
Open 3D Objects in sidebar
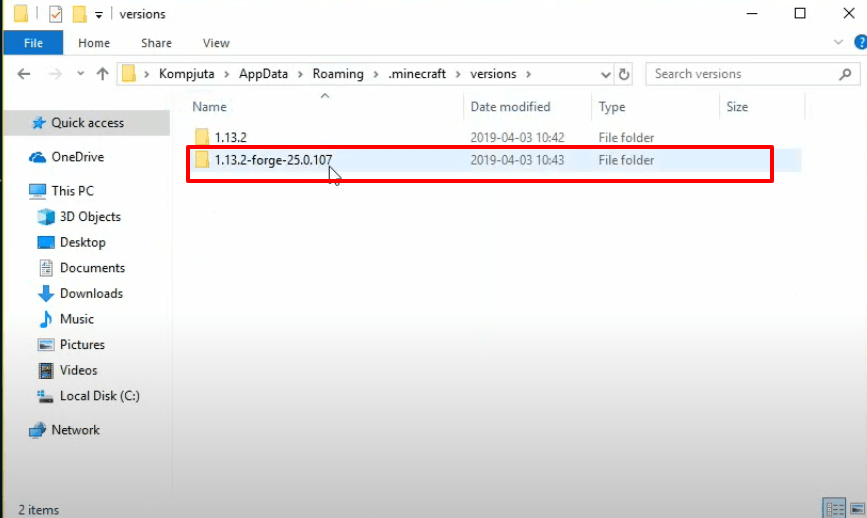pos(90,217)
